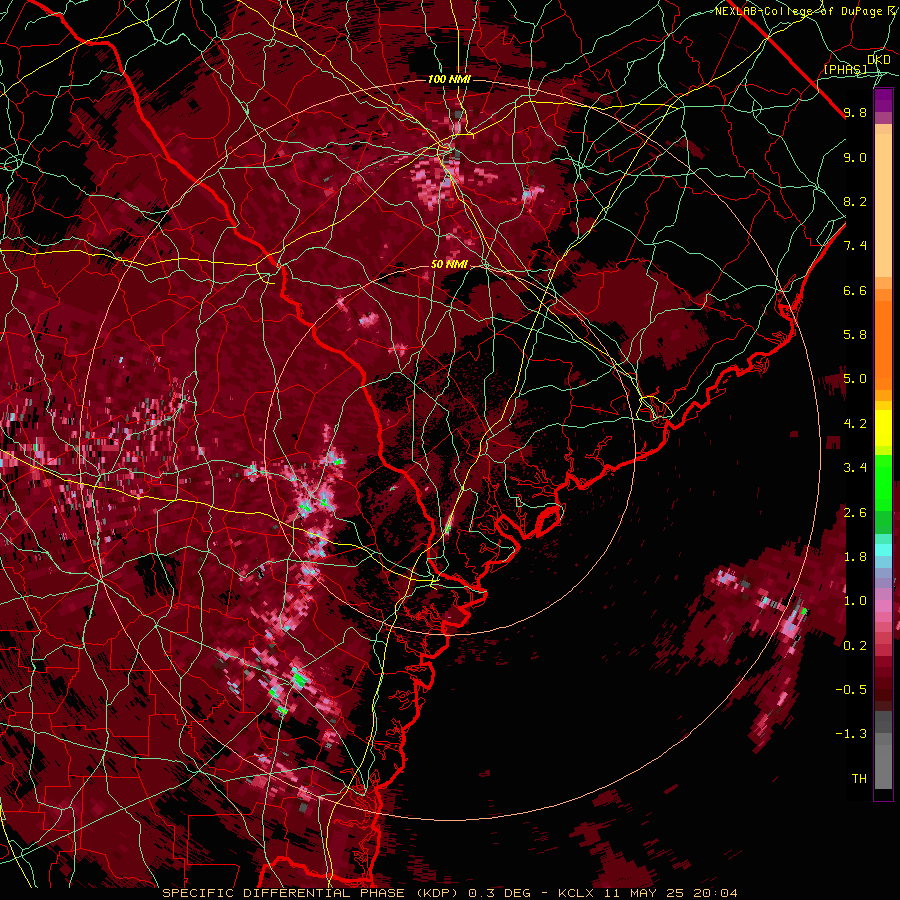Click the -0.5 value on color scale

(x=851, y=689)
